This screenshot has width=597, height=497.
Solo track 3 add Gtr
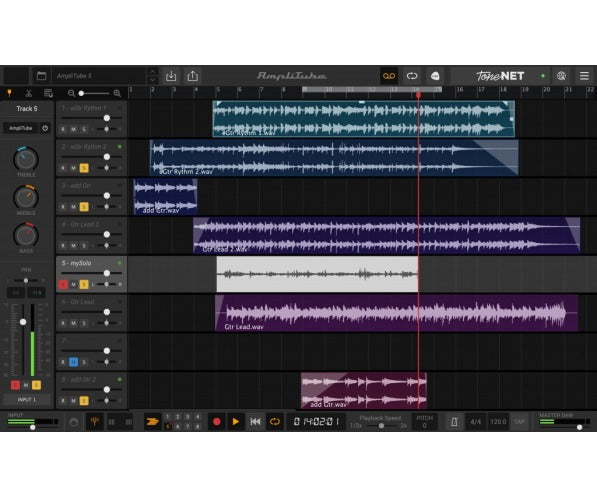[x=84, y=207]
